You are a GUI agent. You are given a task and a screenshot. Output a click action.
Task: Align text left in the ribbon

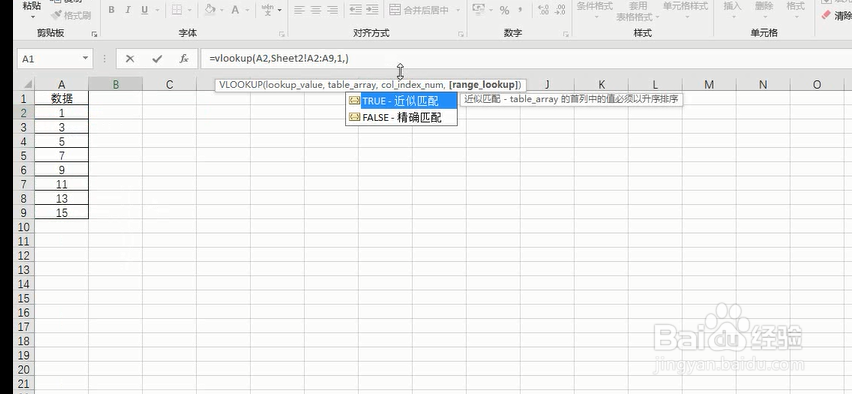coord(299,10)
